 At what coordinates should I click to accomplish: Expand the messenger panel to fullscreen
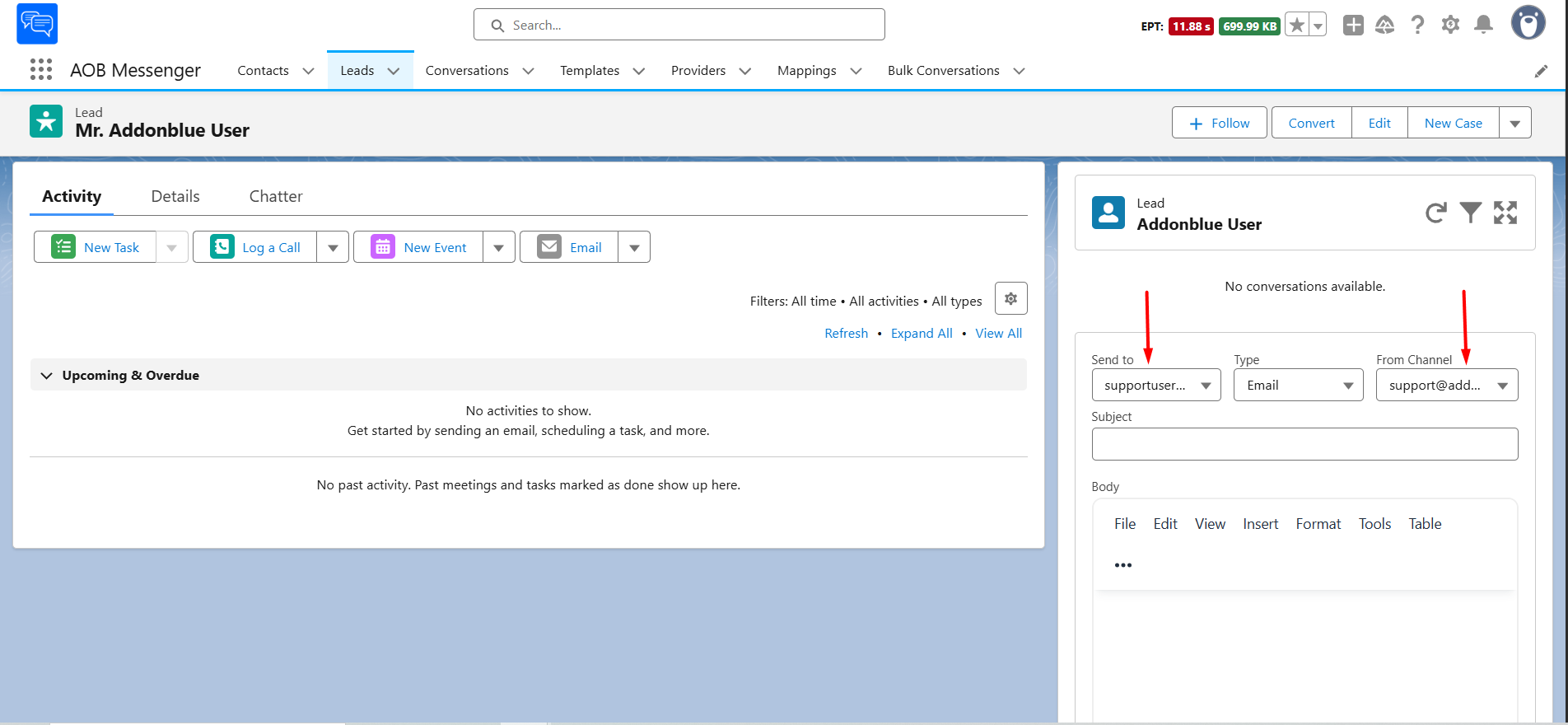pos(1505,213)
